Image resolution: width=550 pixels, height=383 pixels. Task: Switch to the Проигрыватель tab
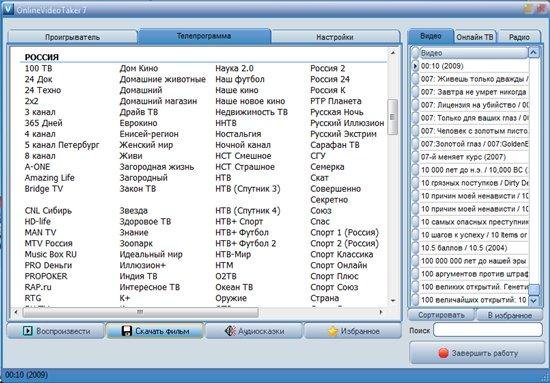[x=72, y=37]
